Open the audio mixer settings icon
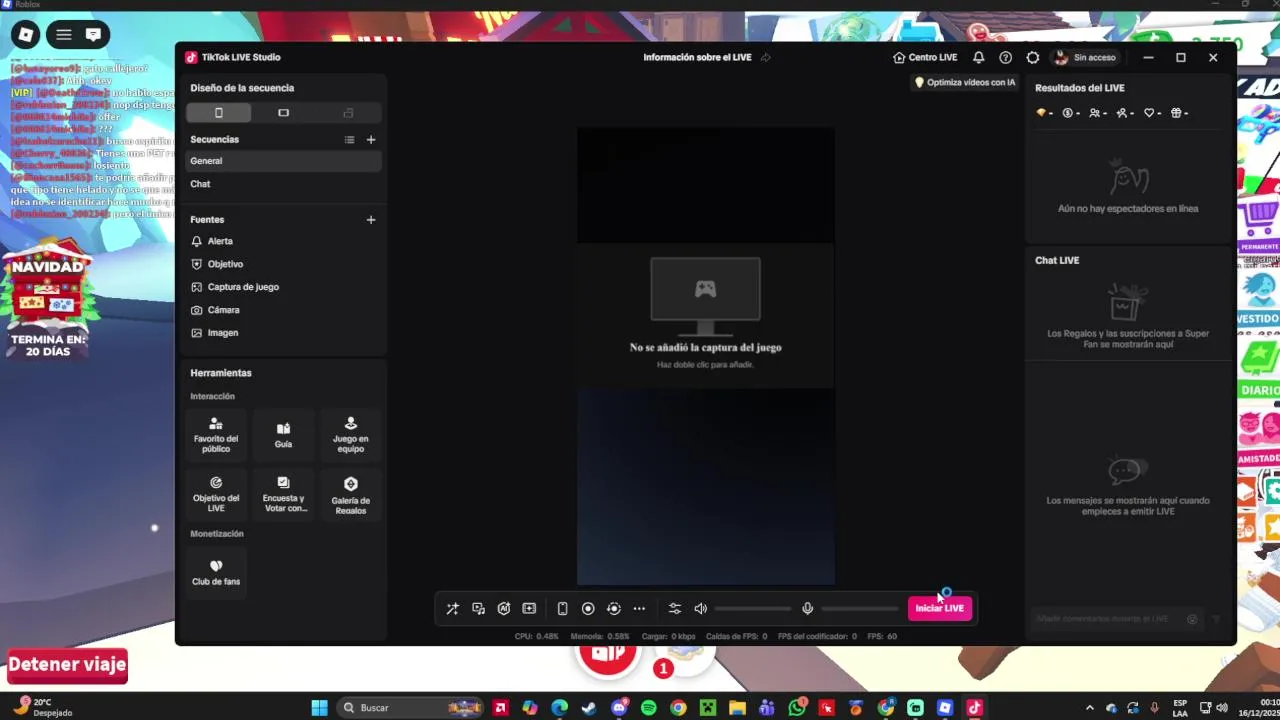Screen dimensions: 1280x720 tap(674, 609)
